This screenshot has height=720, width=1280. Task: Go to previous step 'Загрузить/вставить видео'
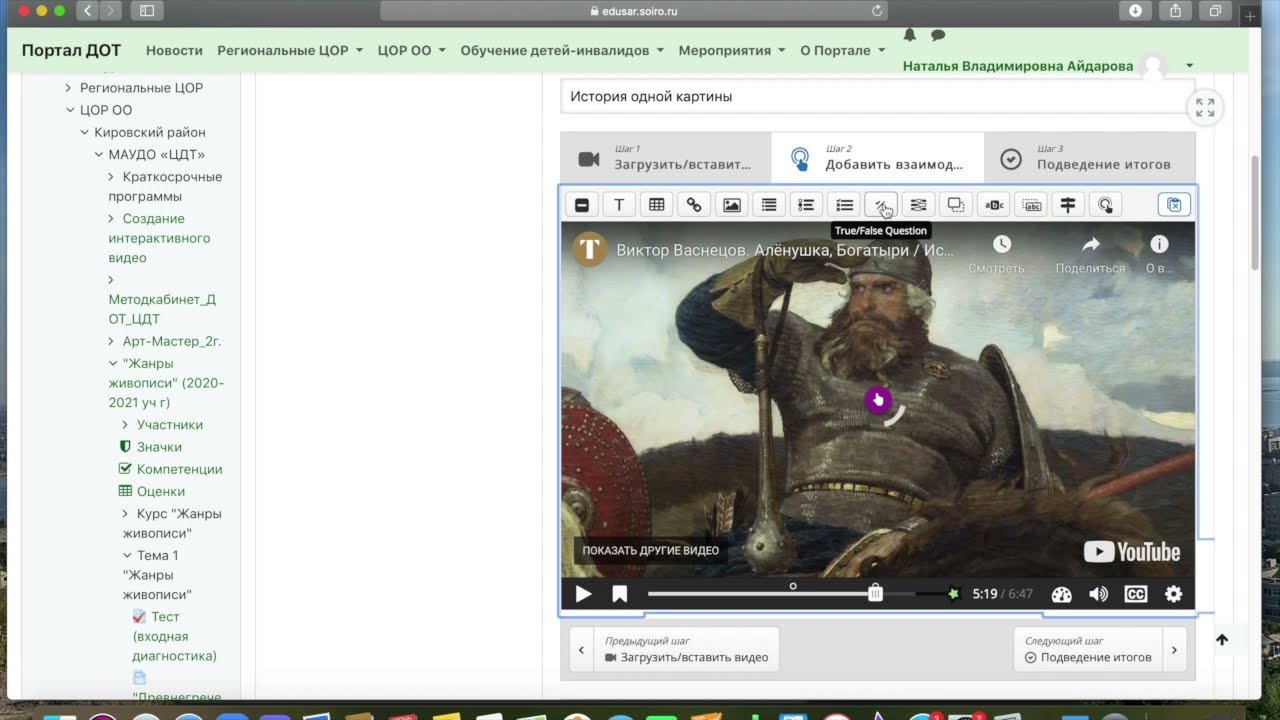tap(674, 649)
